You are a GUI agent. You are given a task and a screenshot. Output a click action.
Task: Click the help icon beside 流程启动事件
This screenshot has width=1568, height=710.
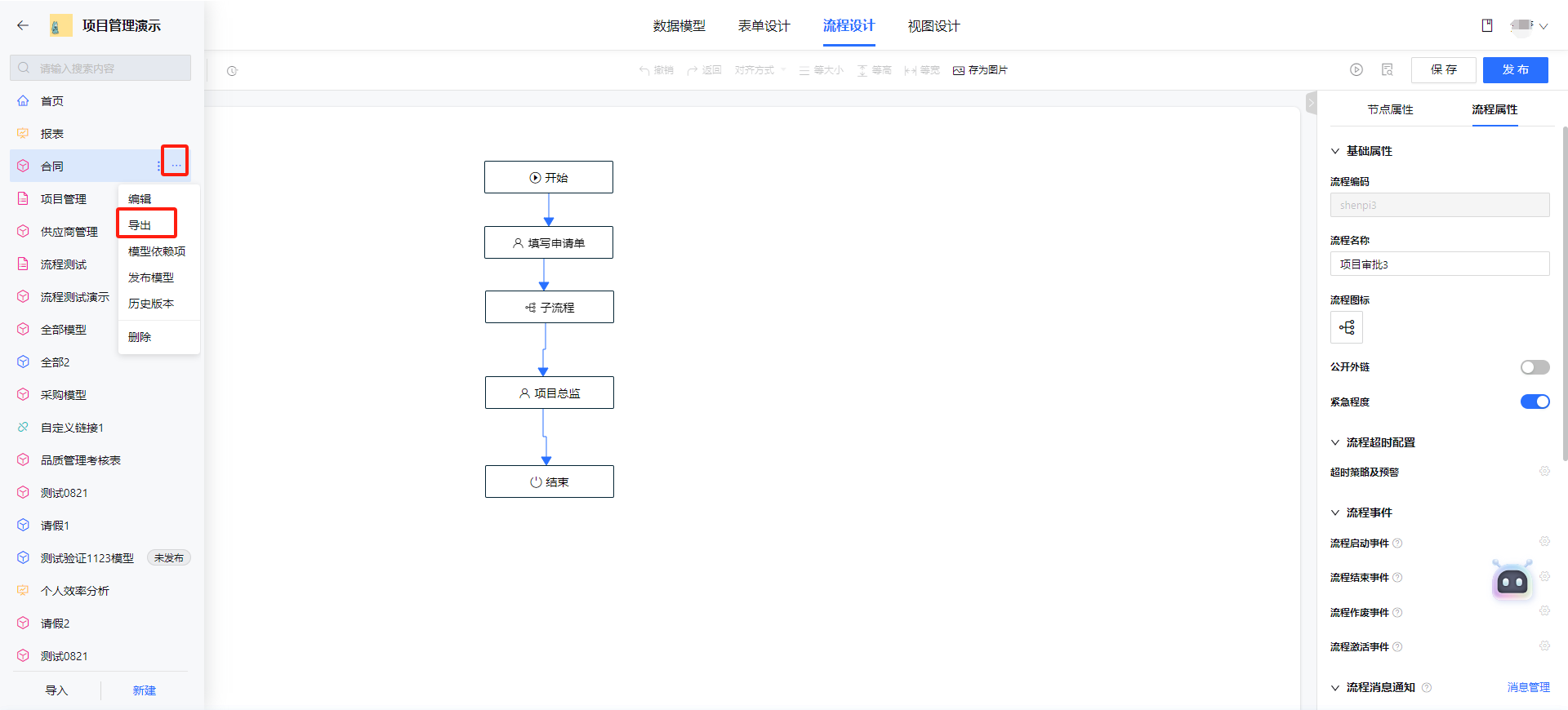click(x=1397, y=544)
